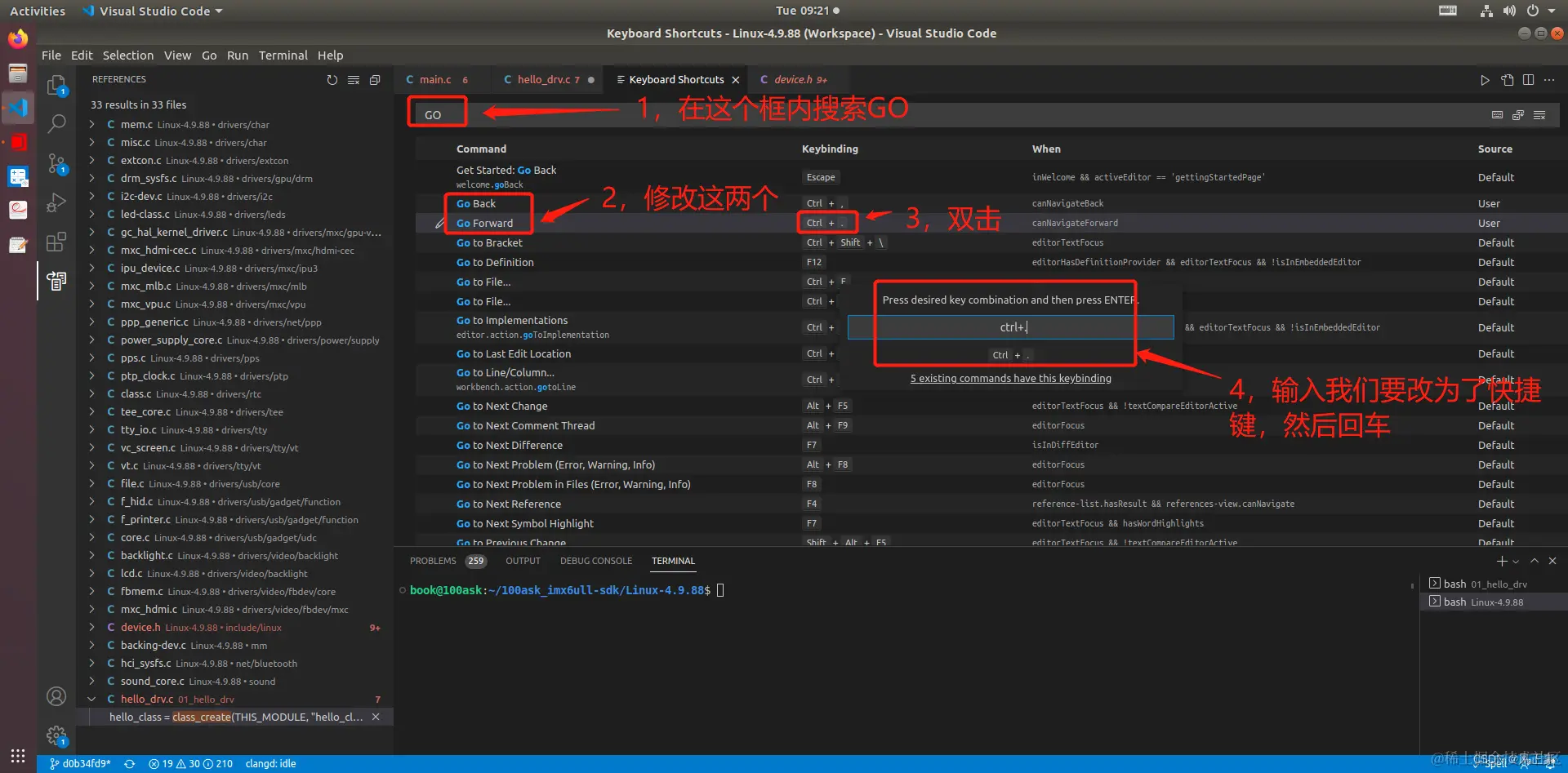Open the Manage gear menu
Image resolution: width=1568 pixels, height=773 pixels.
(56, 735)
